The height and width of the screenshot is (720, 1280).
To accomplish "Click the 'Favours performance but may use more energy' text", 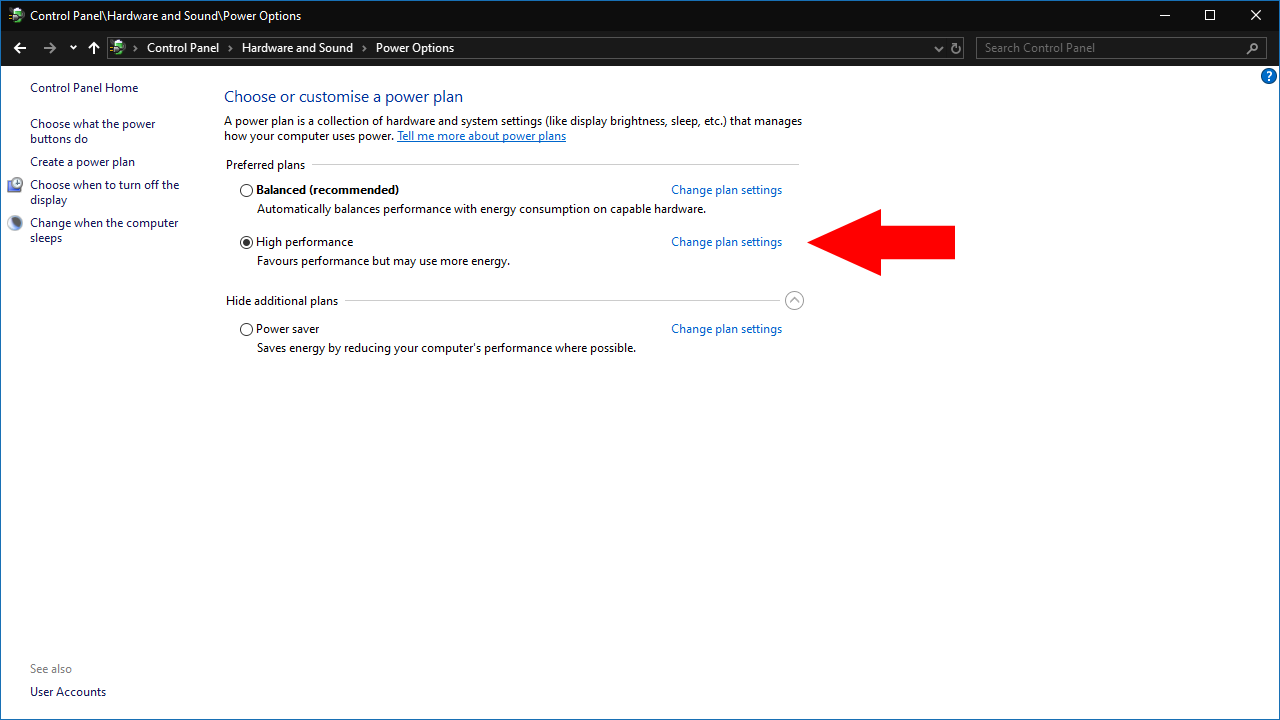I will pos(383,261).
